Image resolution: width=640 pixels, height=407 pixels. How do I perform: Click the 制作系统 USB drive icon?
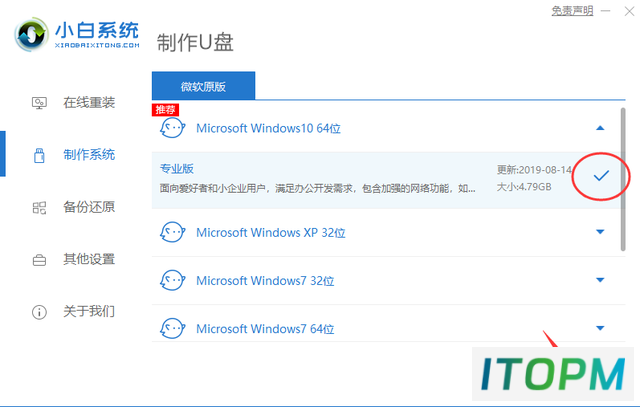(39, 155)
